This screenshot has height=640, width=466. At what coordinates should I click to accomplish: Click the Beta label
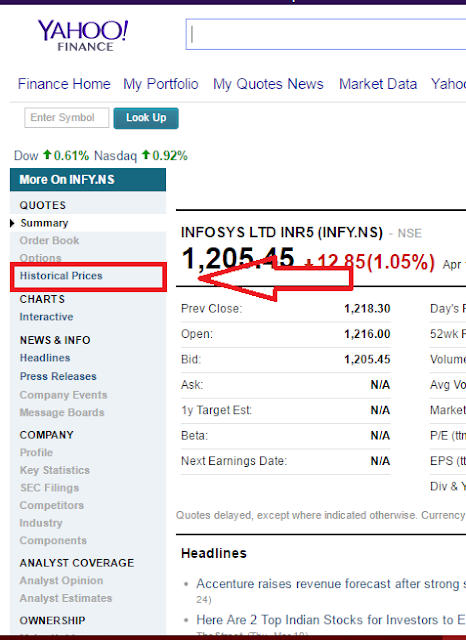coord(194,436)
